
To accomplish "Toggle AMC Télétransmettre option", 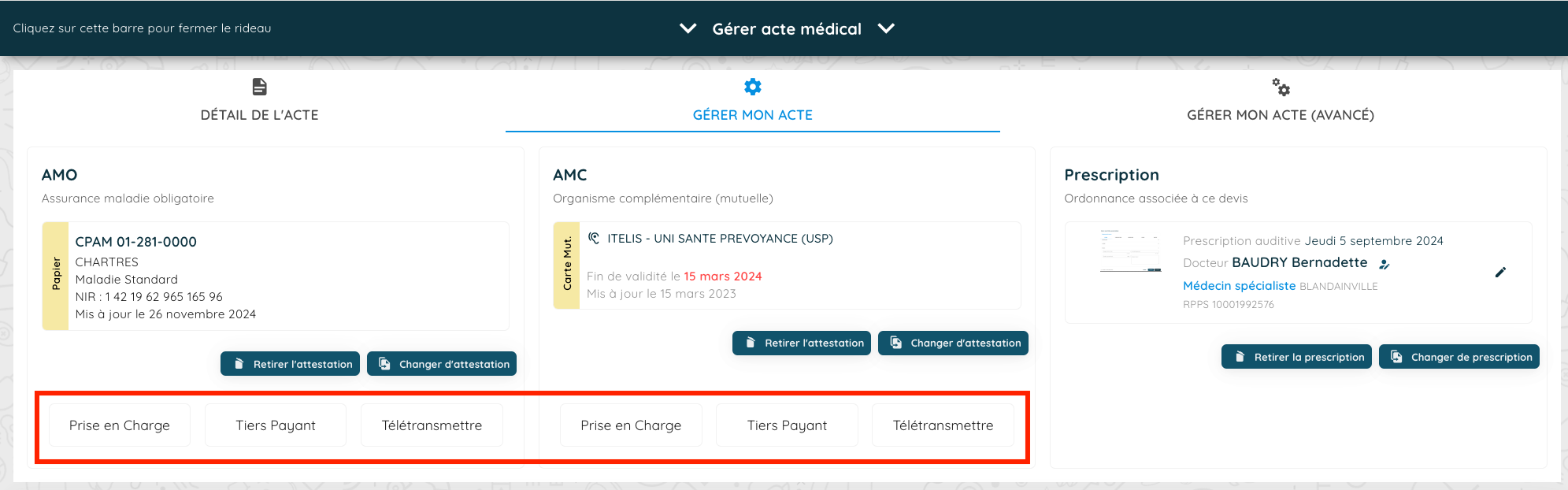I will [x=943, y=425].
